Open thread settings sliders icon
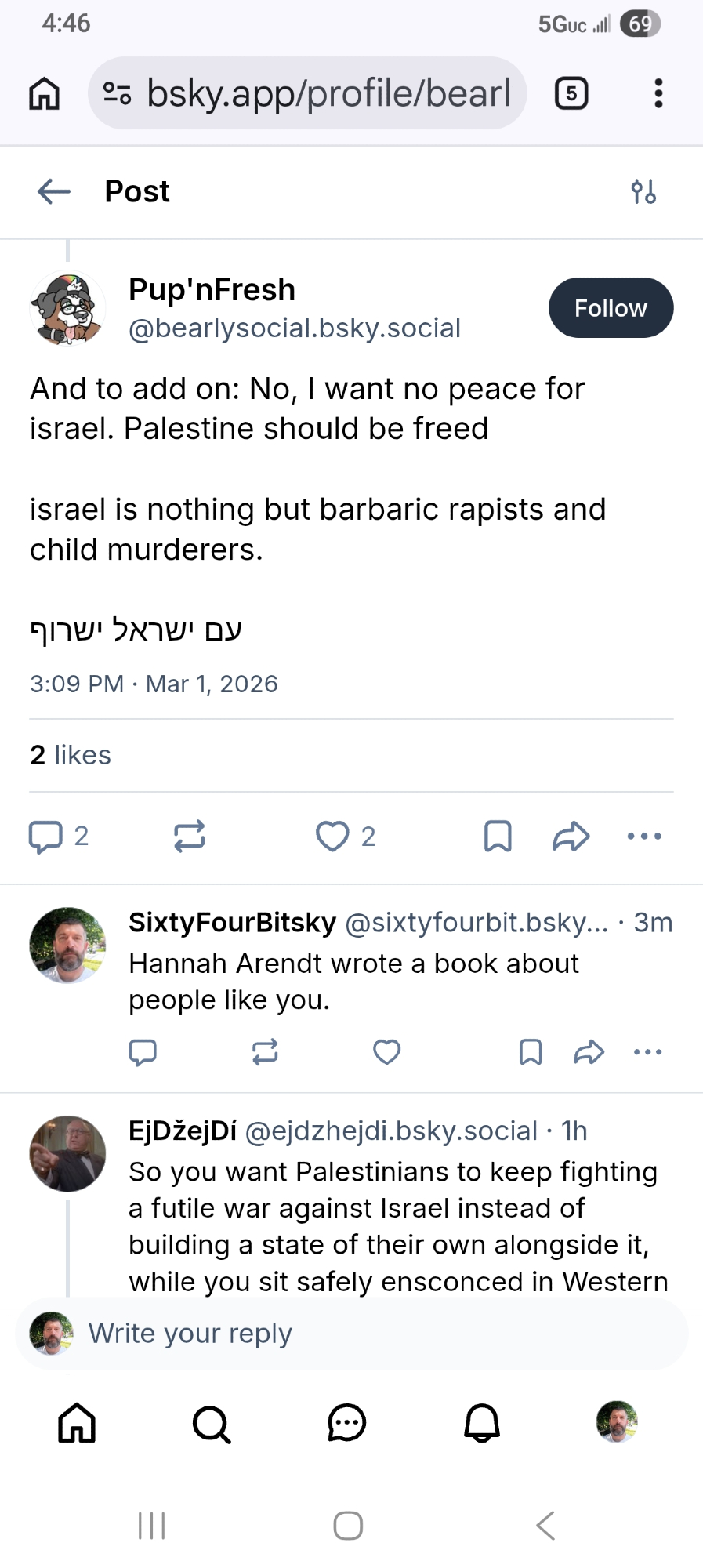Viewport: 703px width, 1568px height. pyautogui.click(x=643, y=191)
